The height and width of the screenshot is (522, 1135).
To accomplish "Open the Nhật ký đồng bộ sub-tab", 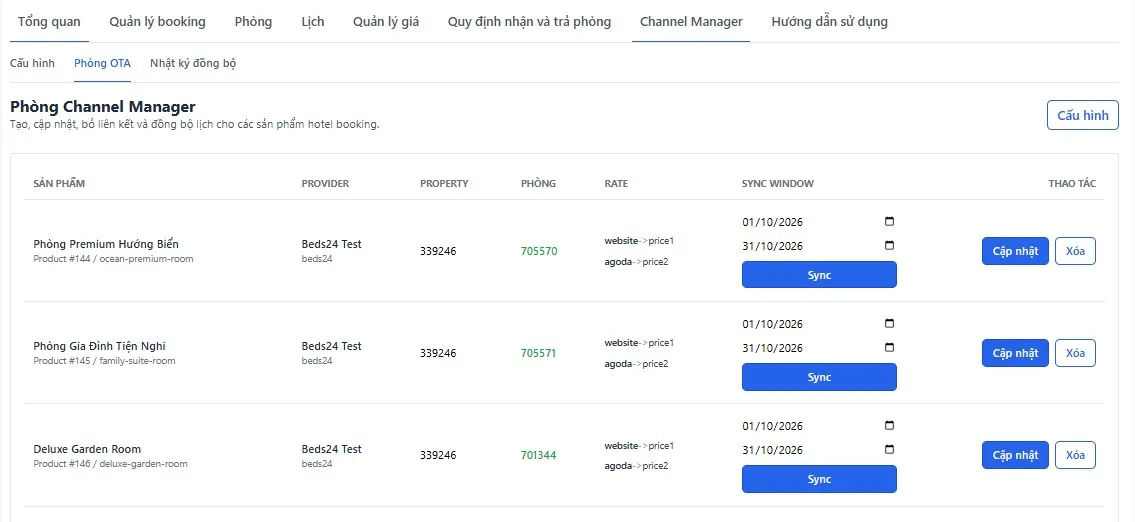I will (x=193, y=63).
